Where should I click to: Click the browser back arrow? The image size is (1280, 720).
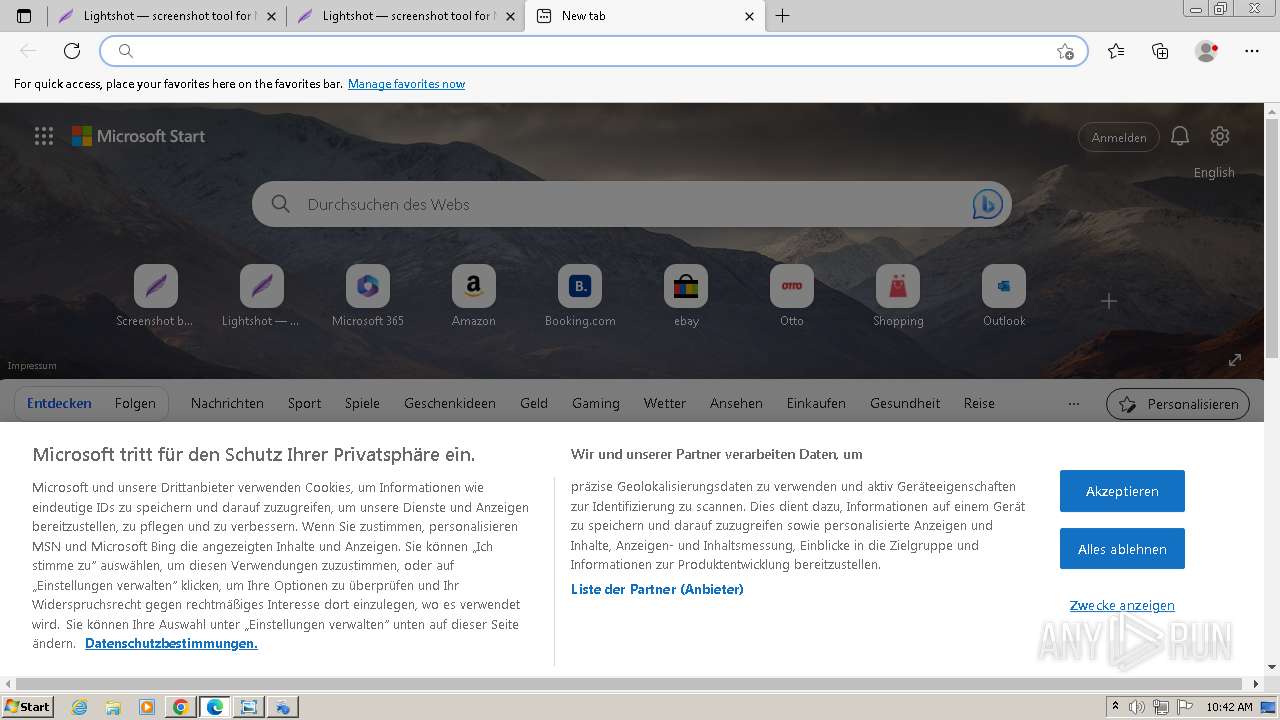(x=28, y=51)
